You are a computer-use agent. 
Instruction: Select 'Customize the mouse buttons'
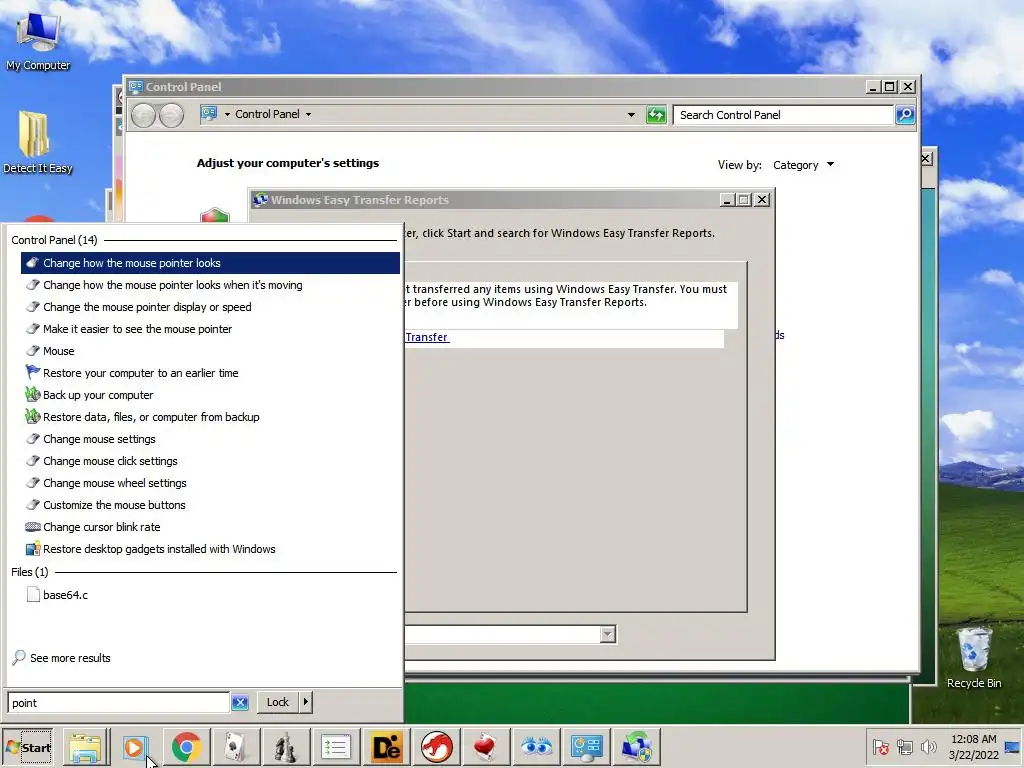point(210,505)
